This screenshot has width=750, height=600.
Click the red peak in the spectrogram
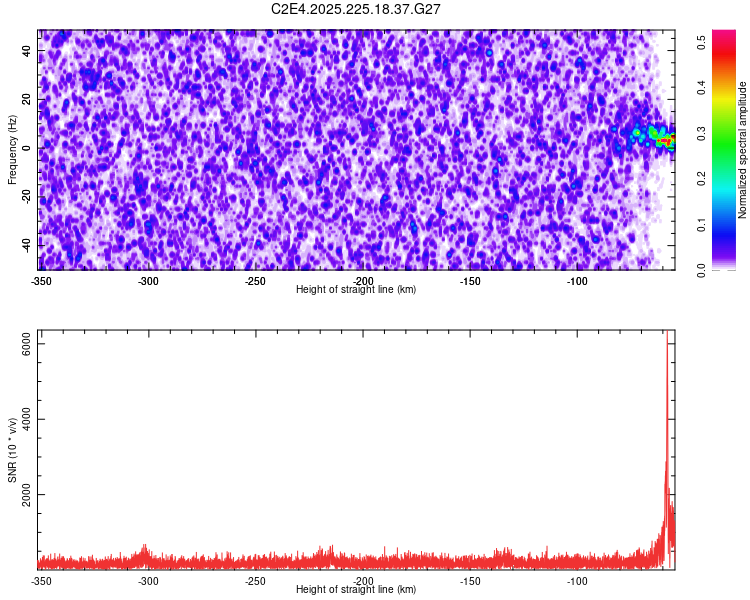click(x=664, y=140)
